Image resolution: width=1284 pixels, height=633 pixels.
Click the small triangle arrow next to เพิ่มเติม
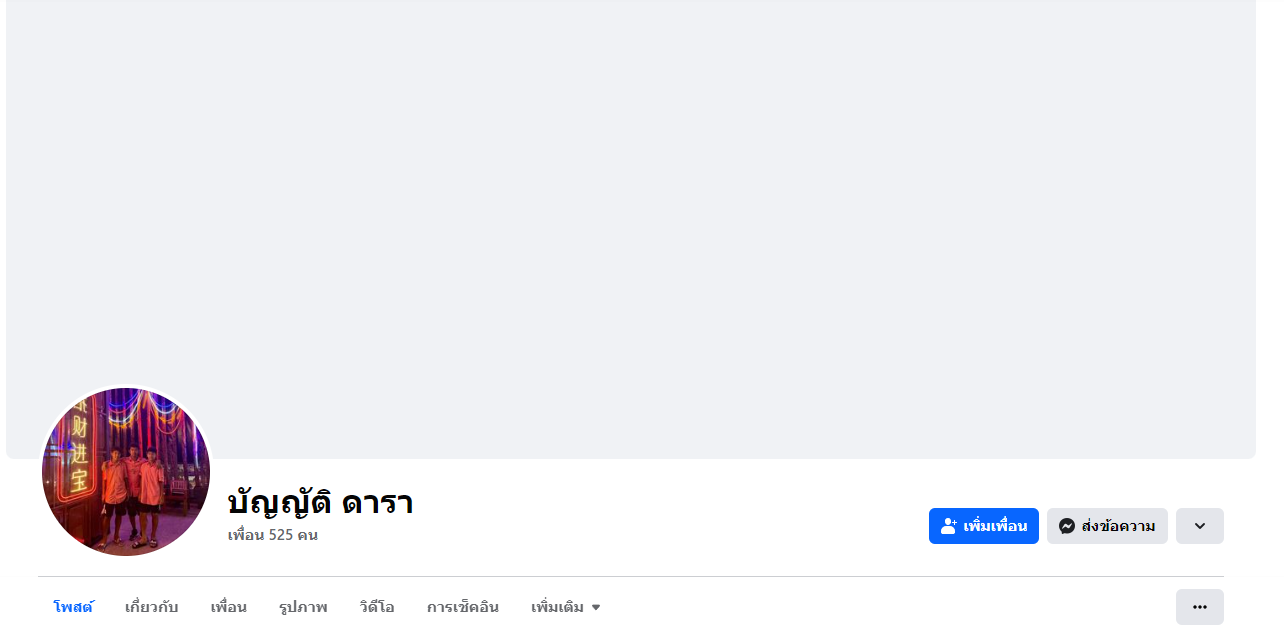click(596, 608)
